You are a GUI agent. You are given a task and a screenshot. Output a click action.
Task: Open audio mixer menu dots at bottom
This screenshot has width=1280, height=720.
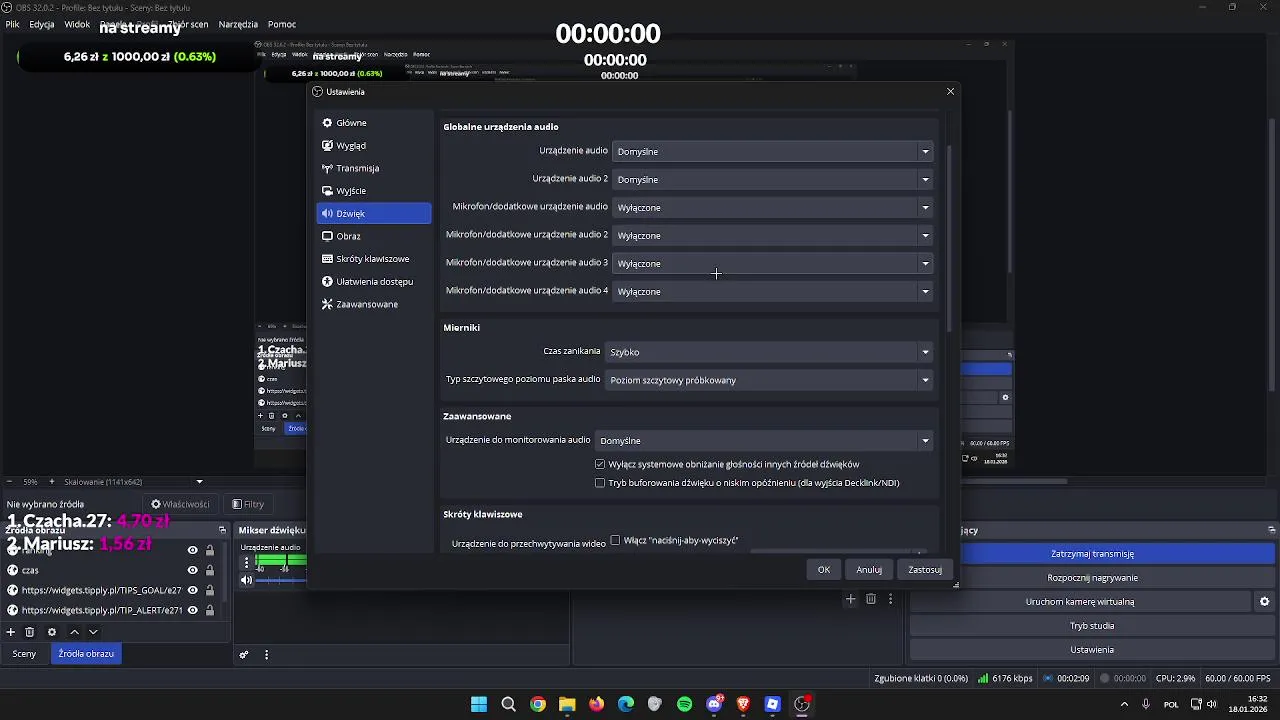point(266,655)
